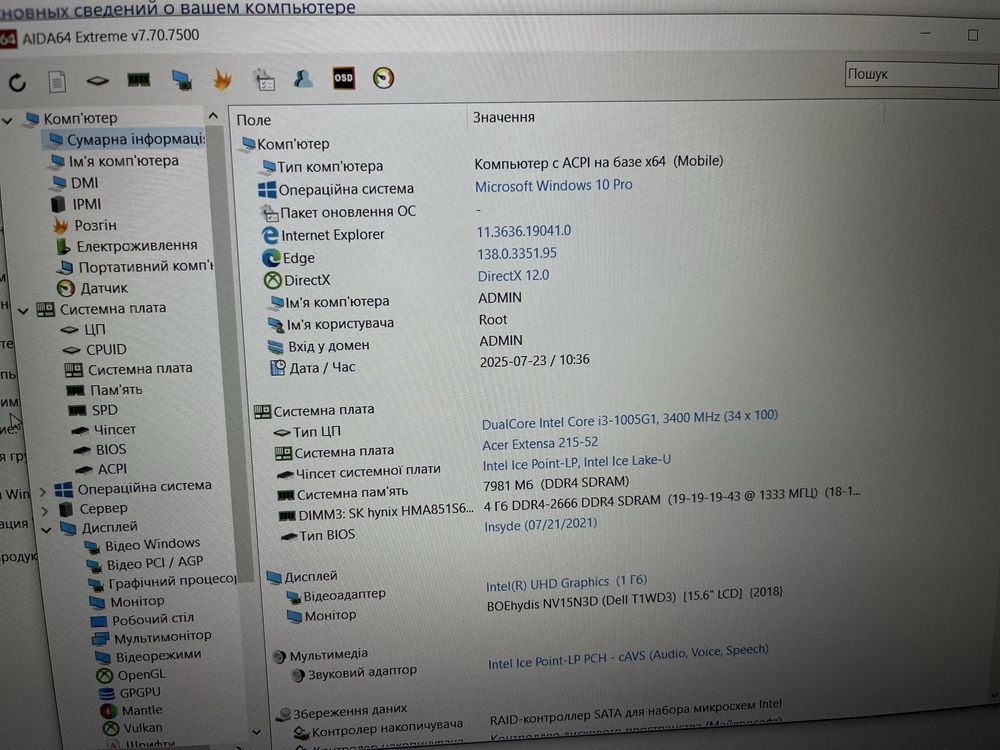This screenshot has width=1000, height=750.
Task: Select ACPI in the tree
Action: (101, 469)
